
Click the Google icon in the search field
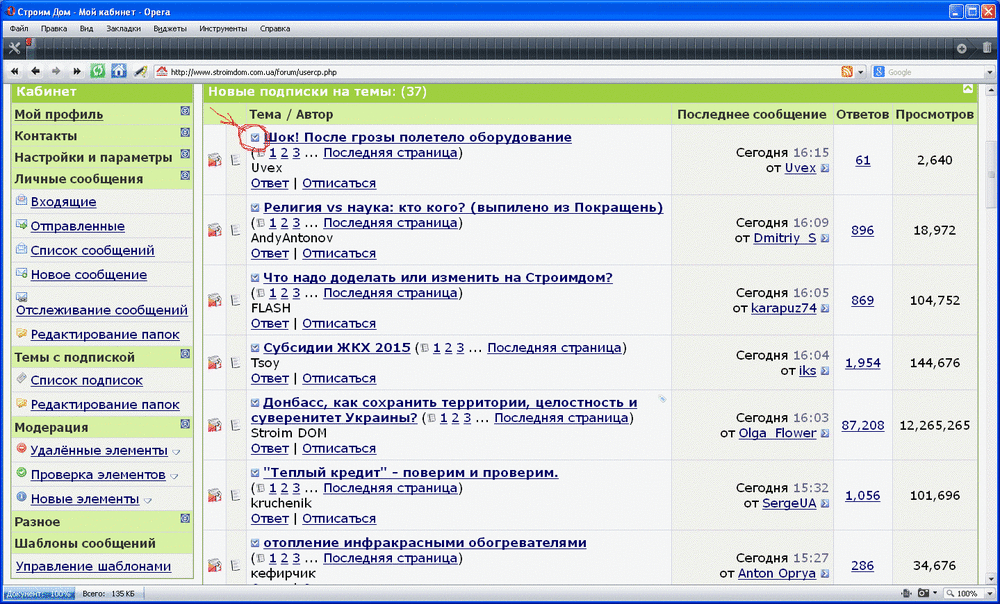pyautogui.click(x=879, y=71)
